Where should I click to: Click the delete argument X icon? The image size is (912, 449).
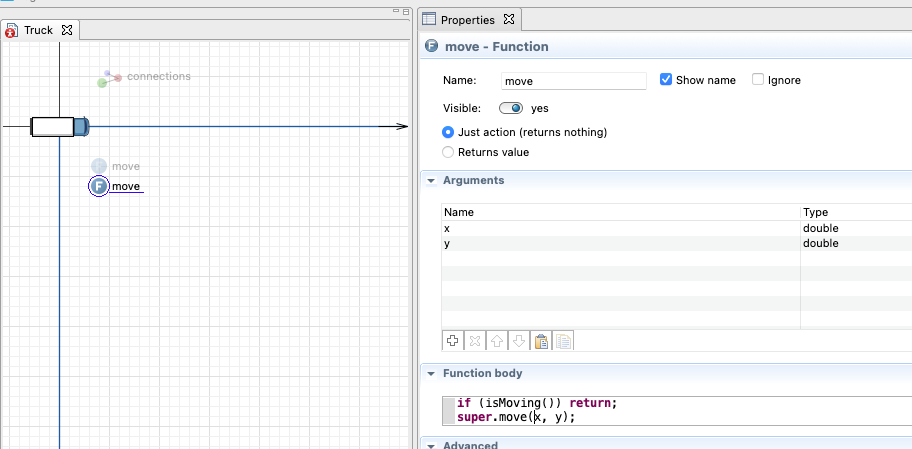(475, 341)
